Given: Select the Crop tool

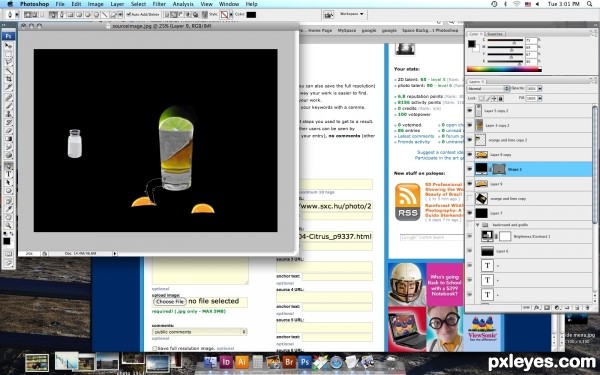Looking at the screenshot, I should point(8,79).
